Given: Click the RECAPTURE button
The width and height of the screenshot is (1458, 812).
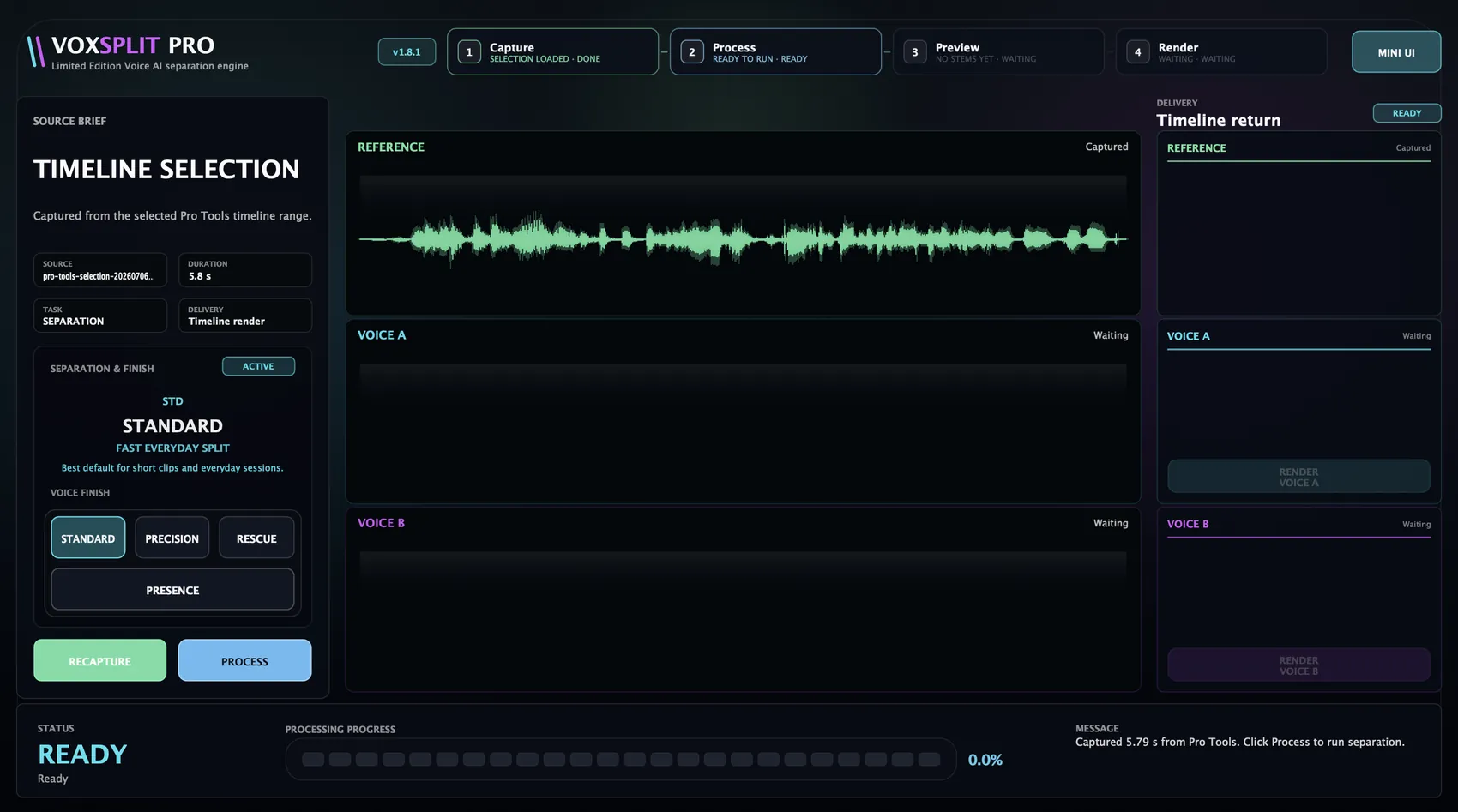Looking at the screenshot, I should click(100, 661).
